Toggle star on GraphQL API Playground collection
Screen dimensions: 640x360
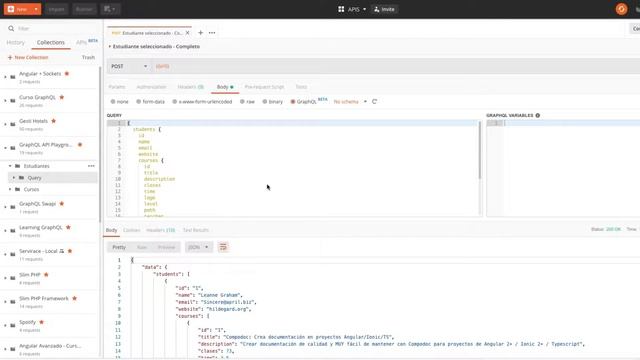(80, 144)
